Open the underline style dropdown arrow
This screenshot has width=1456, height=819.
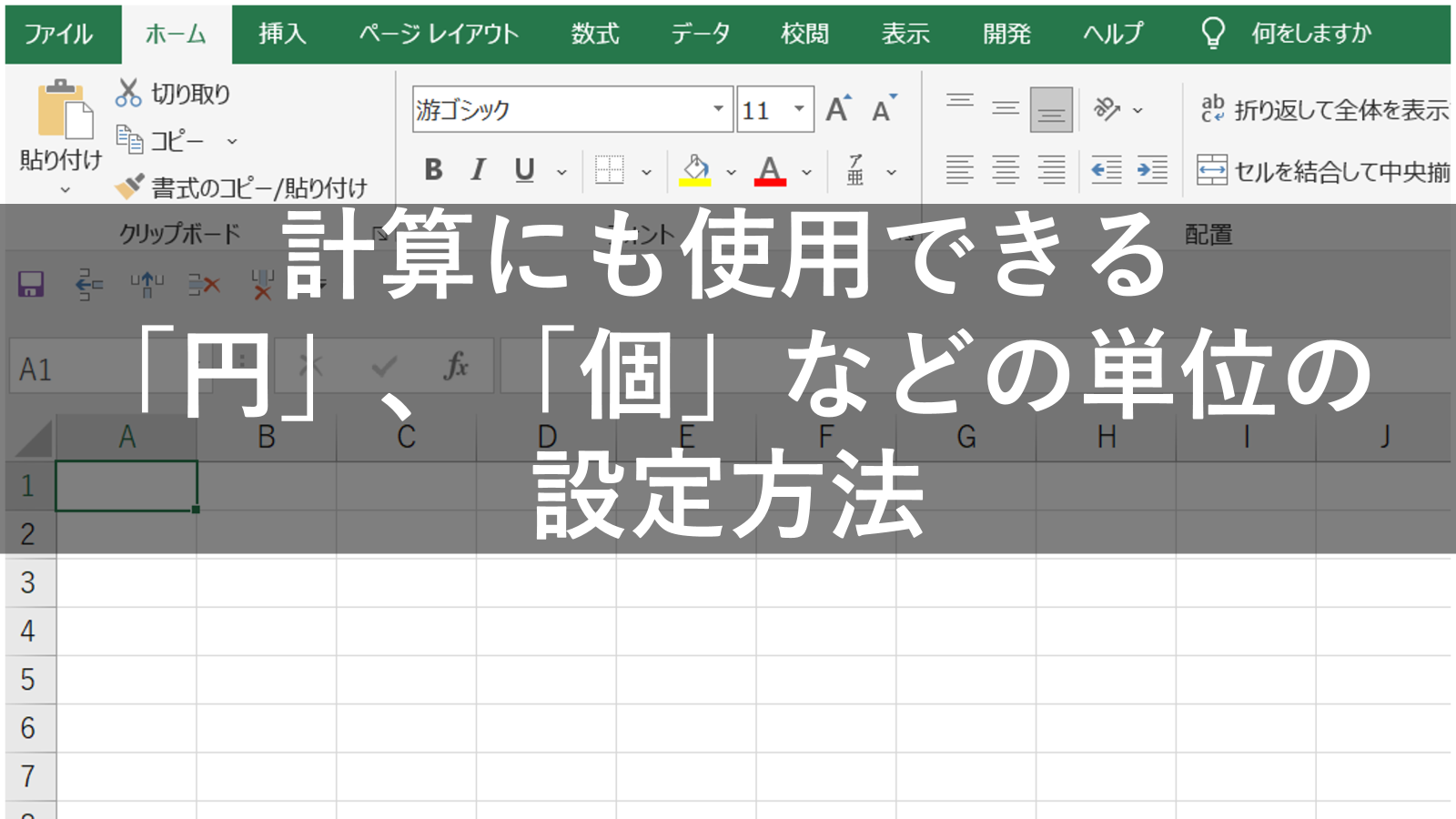(x=561, y=171)
